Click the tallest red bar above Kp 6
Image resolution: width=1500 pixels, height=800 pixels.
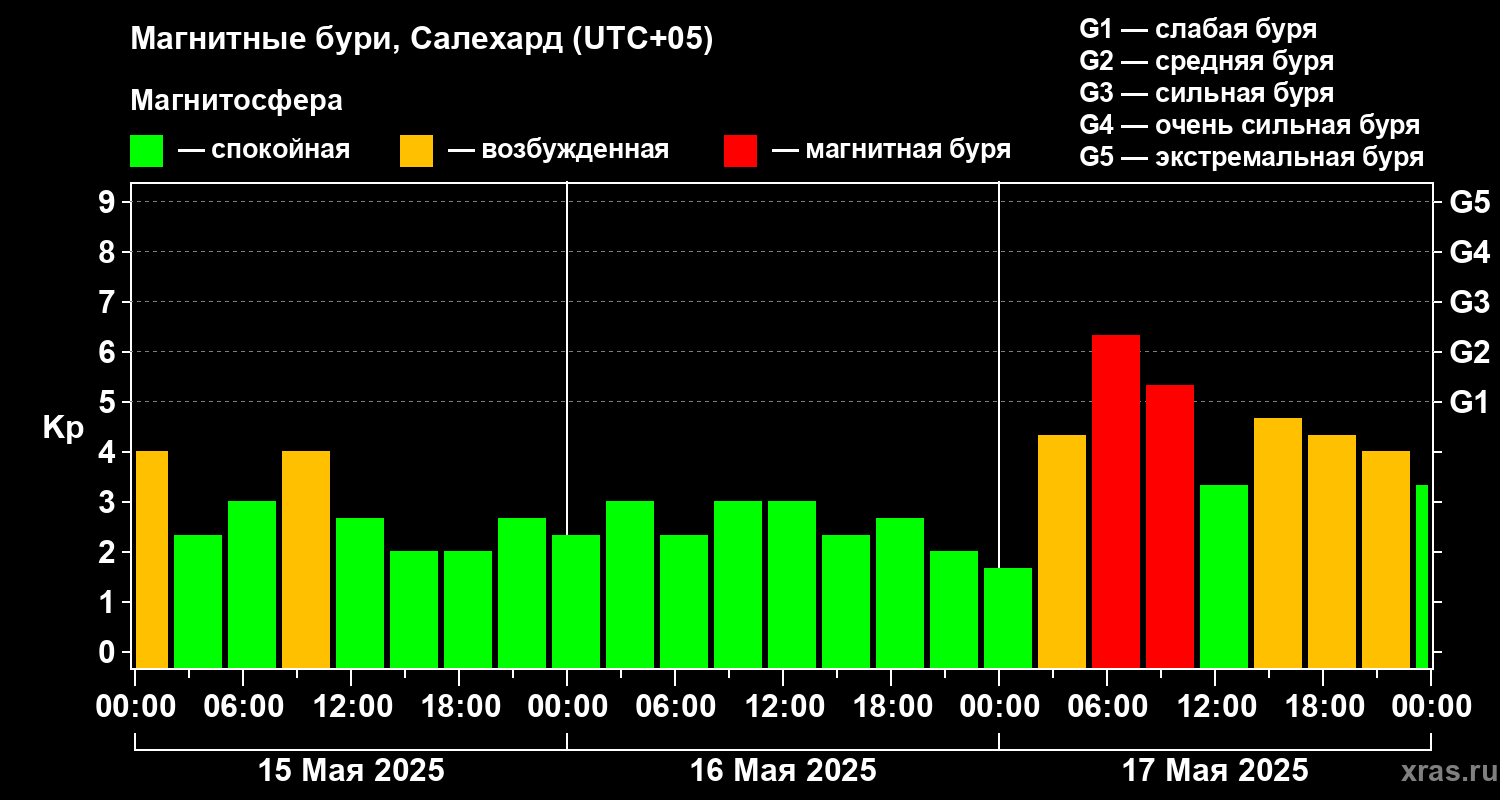click(1116, 501)
